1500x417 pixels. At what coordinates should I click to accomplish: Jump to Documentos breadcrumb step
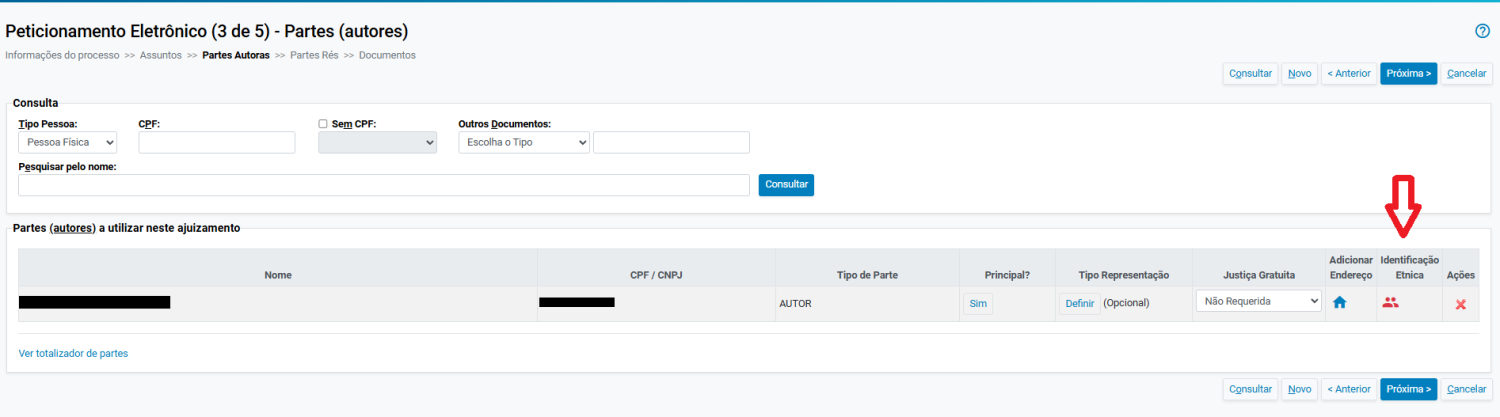(x=387, y=55)
